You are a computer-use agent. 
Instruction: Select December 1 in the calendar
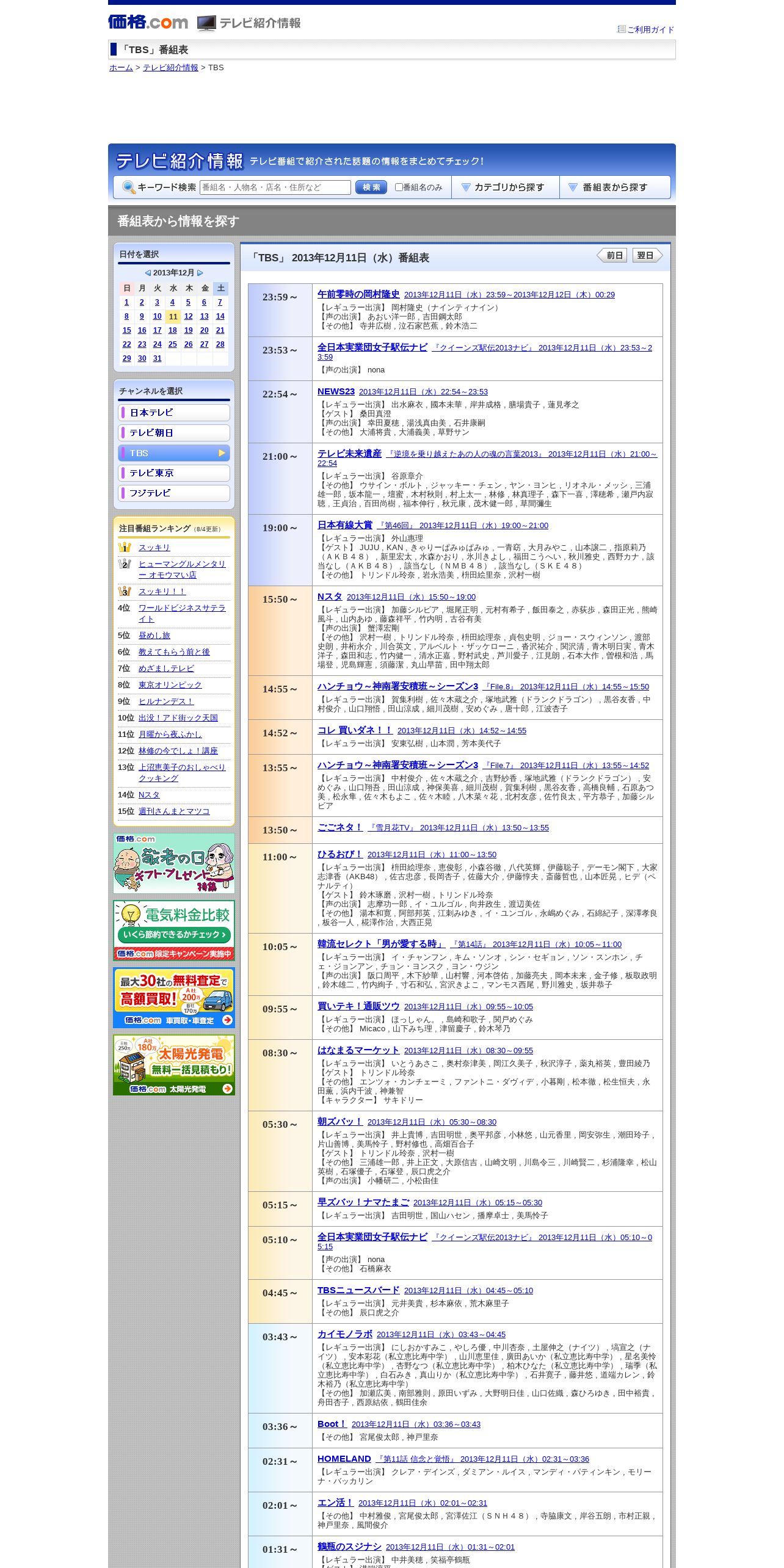point(126,302)
